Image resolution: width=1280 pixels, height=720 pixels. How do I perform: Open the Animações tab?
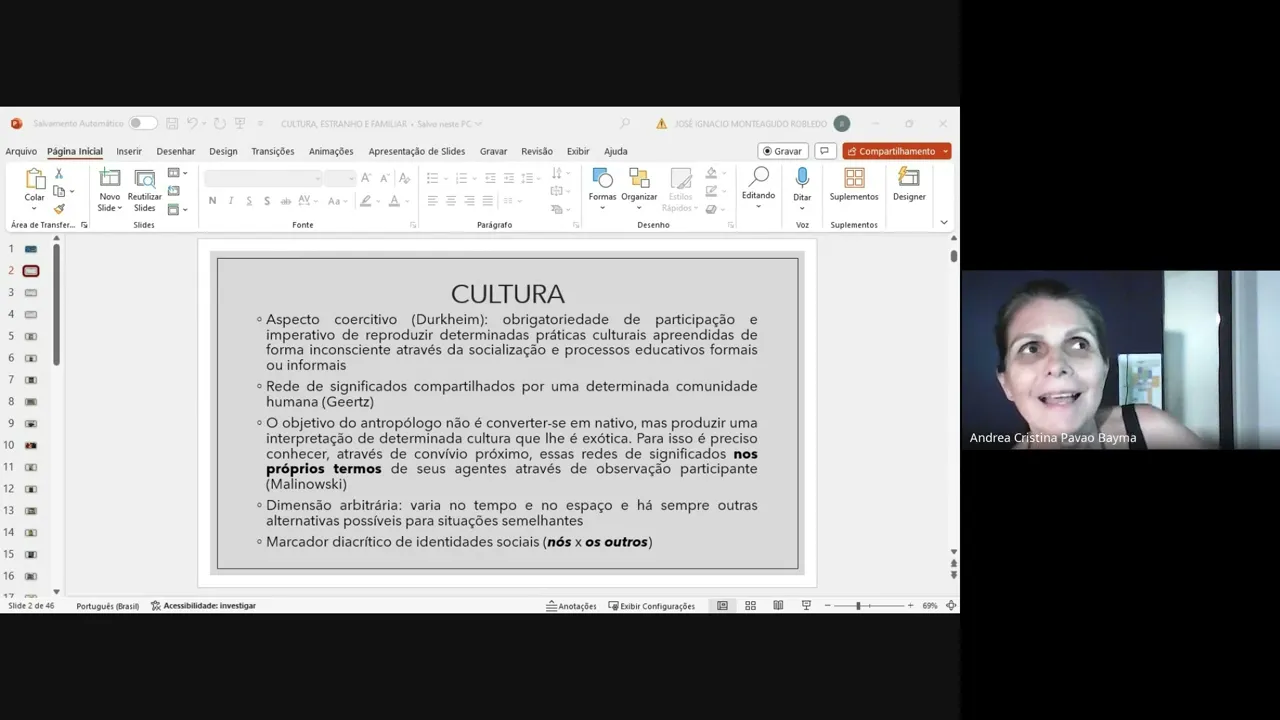[x=331, y=151]
